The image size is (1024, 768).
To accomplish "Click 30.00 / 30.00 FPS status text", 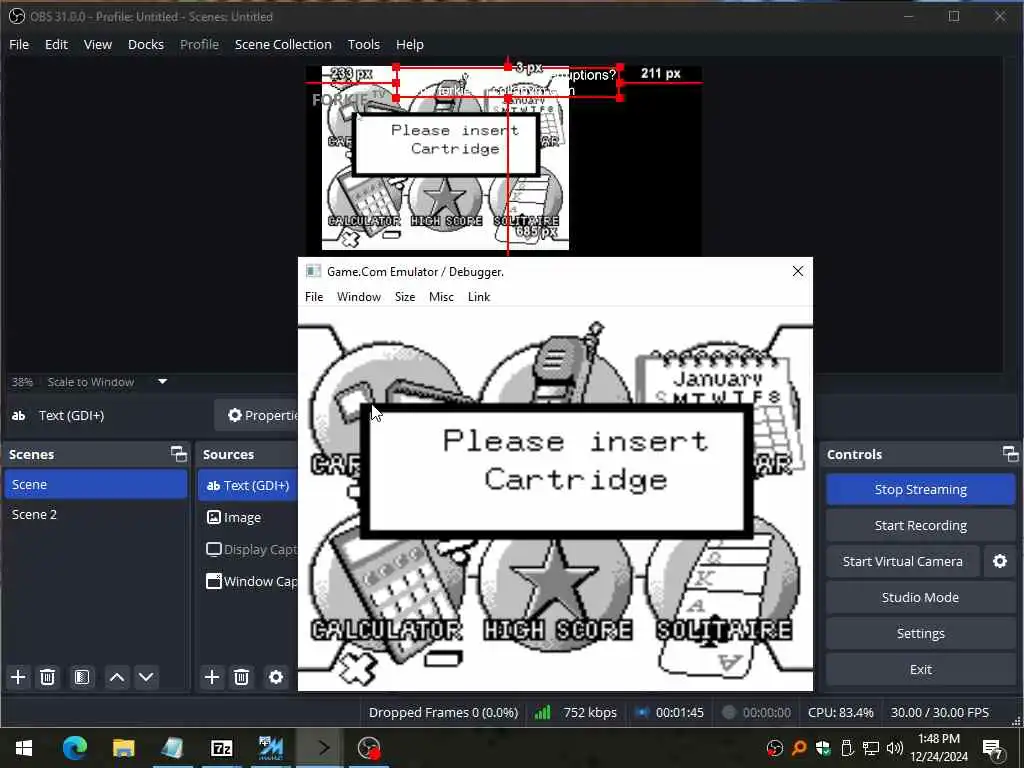I will click(x=940, y=712).
